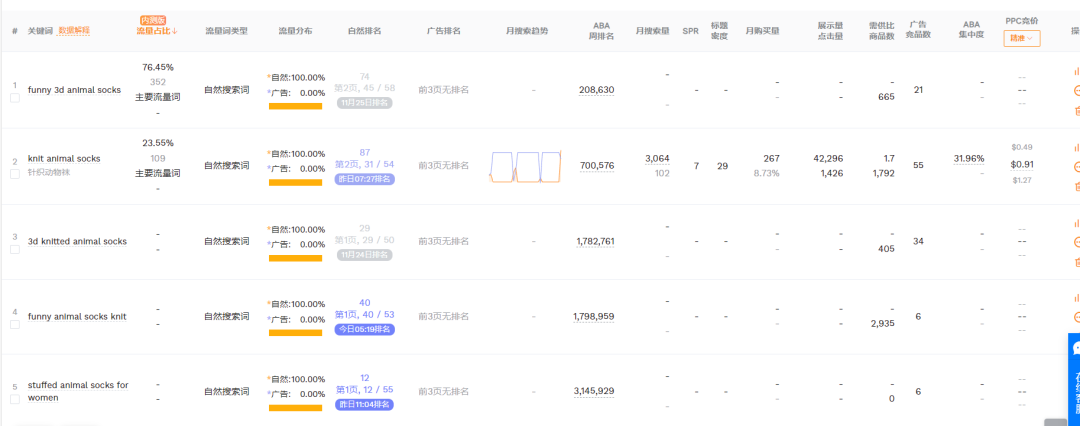
Task: Open the 数据解释 link beside 关键词
Action: (74, 31)
